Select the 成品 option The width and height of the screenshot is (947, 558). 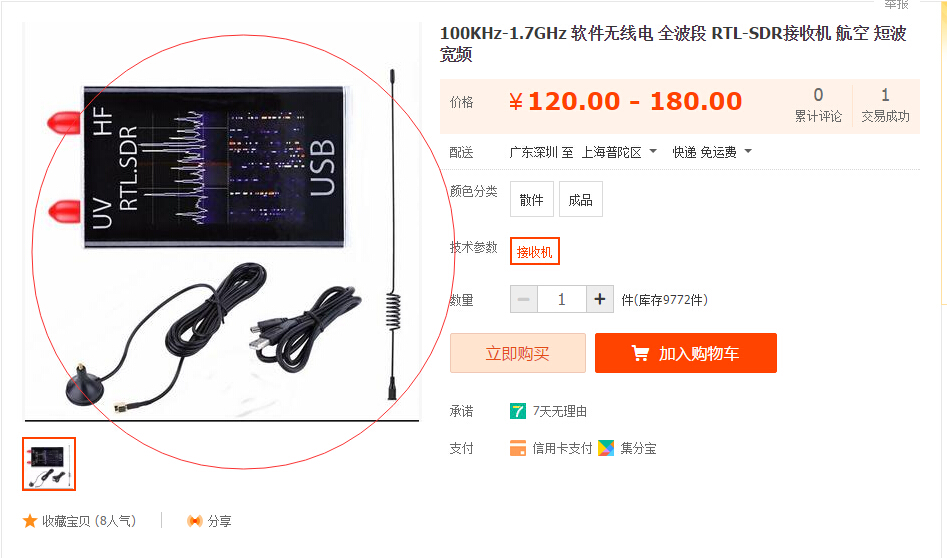[x=580, y=199]
